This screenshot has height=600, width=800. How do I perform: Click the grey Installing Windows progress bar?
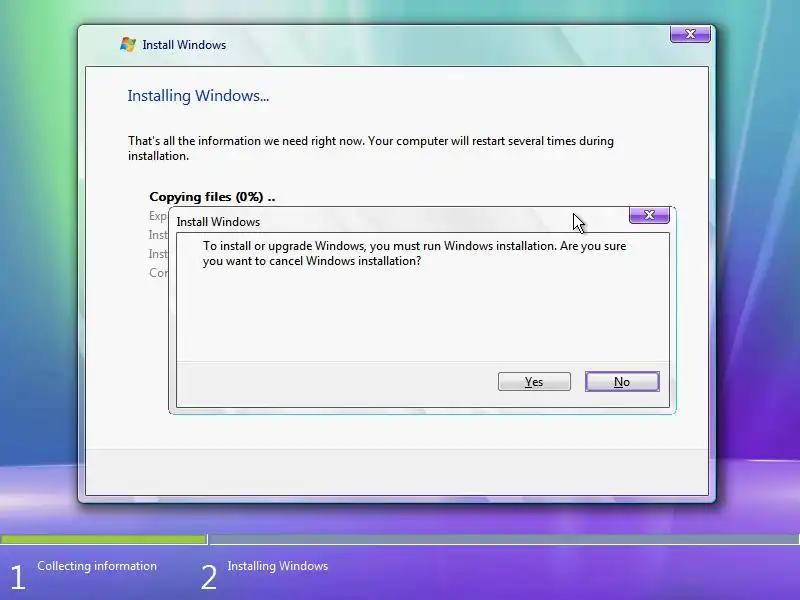[x=505, y=539]
